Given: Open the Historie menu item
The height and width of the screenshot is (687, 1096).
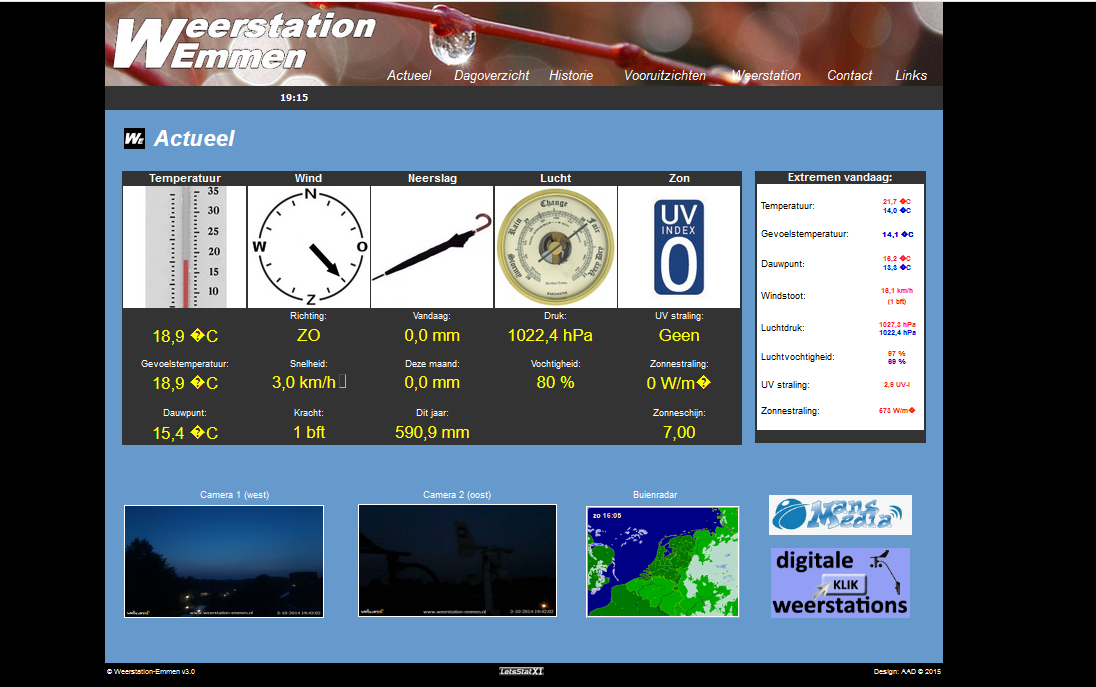Looking at the screenshot, I should click(571, 75).
